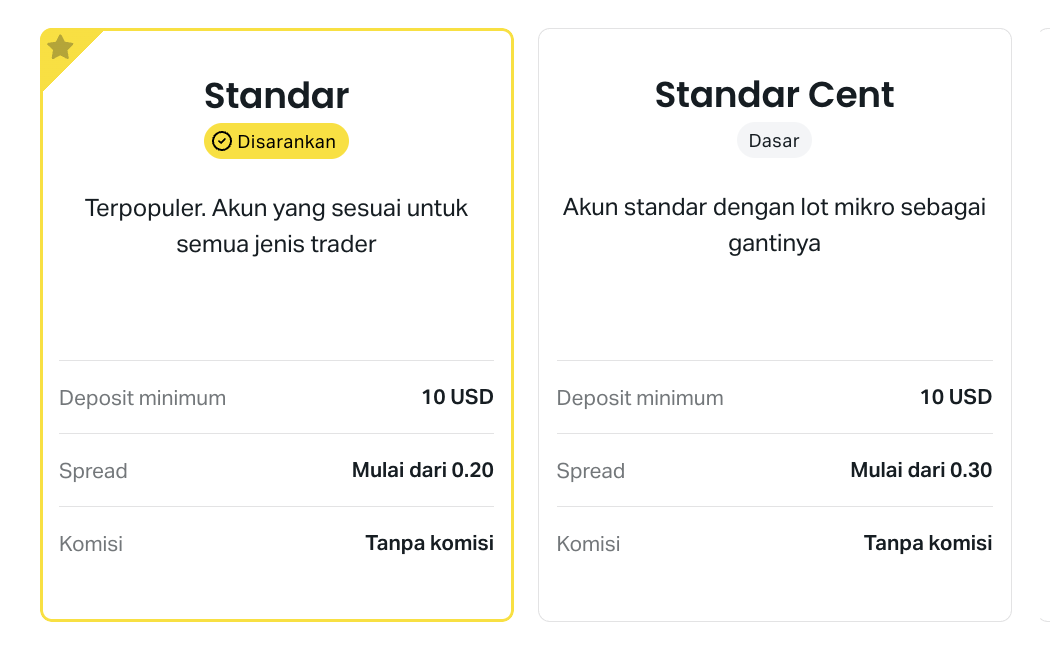This screenshot has height=650, width=1050.
Task: Click Deposit minimum label in Standar Cent
Action: pyautogui.click(x=640, y=398)
